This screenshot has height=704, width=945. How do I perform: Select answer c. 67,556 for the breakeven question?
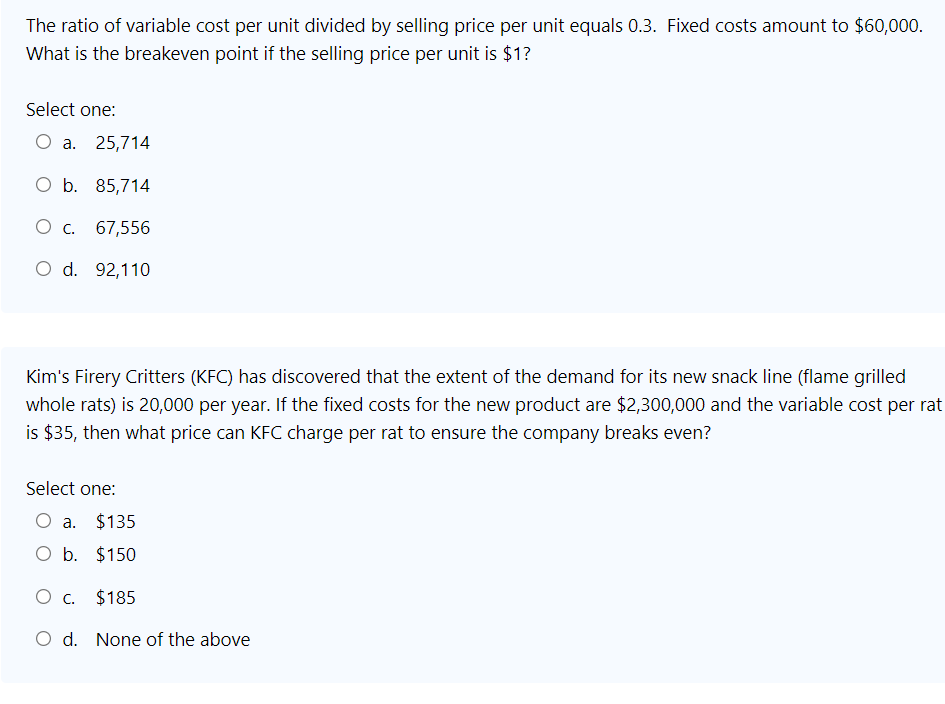(x=43, y=226)
